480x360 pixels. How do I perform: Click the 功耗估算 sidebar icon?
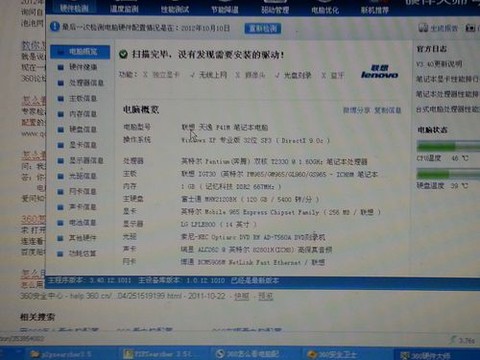(60, 254)
